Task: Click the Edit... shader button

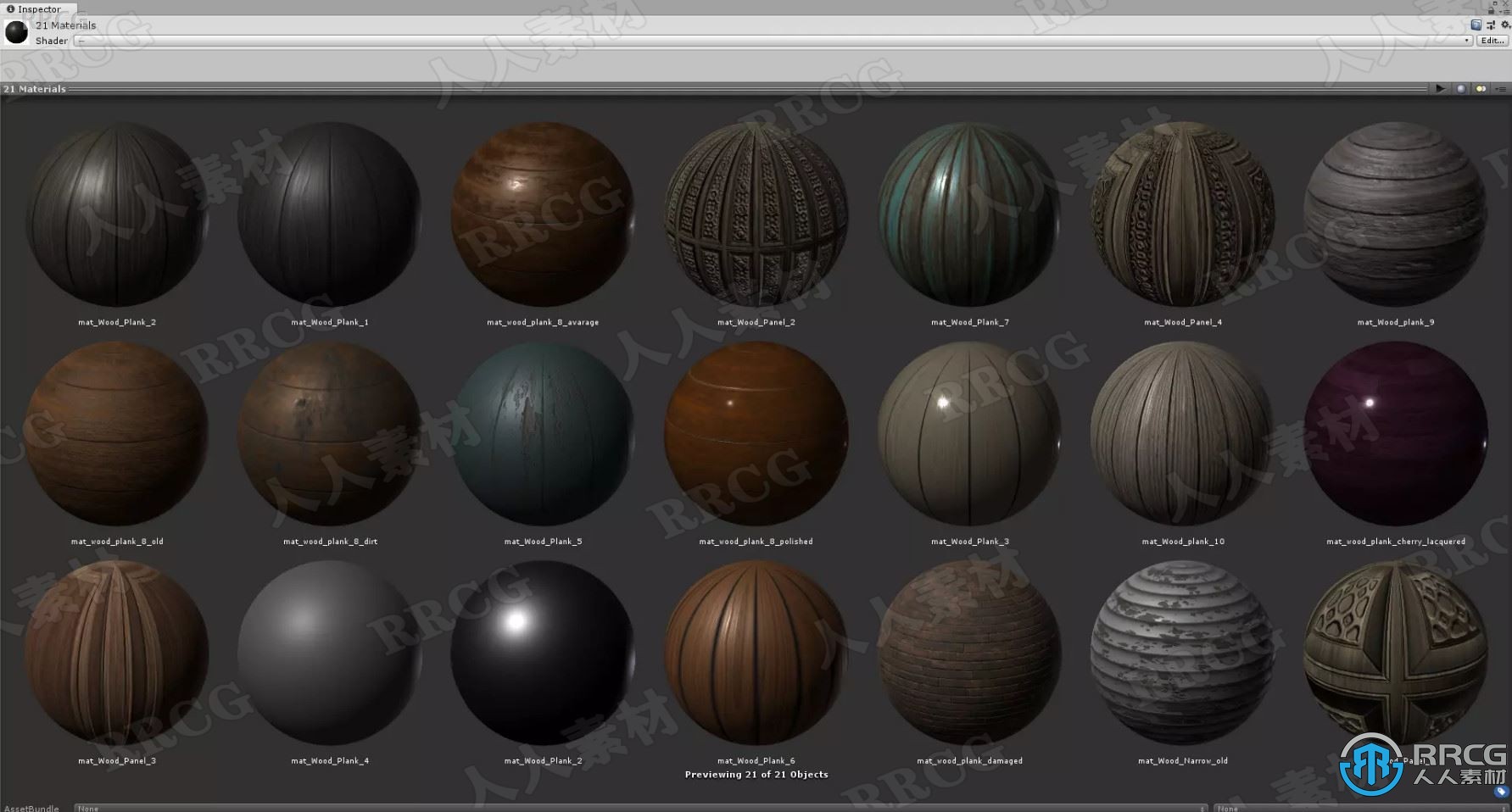Action: pyautogui.click(x=1492, y=41)
